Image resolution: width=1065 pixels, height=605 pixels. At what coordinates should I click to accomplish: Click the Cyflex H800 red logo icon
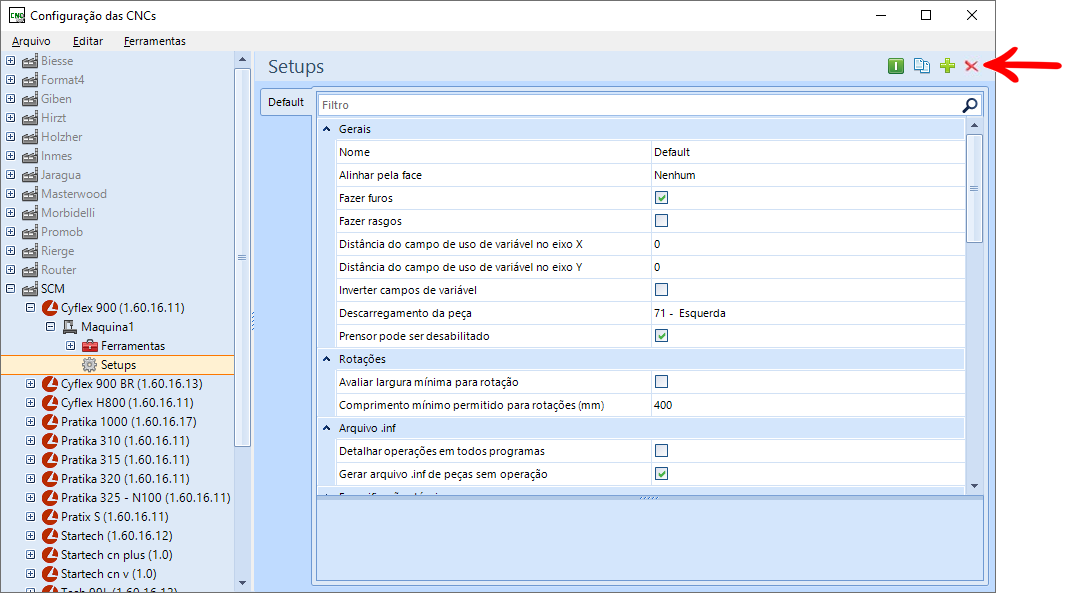click(x=50, y=403)
